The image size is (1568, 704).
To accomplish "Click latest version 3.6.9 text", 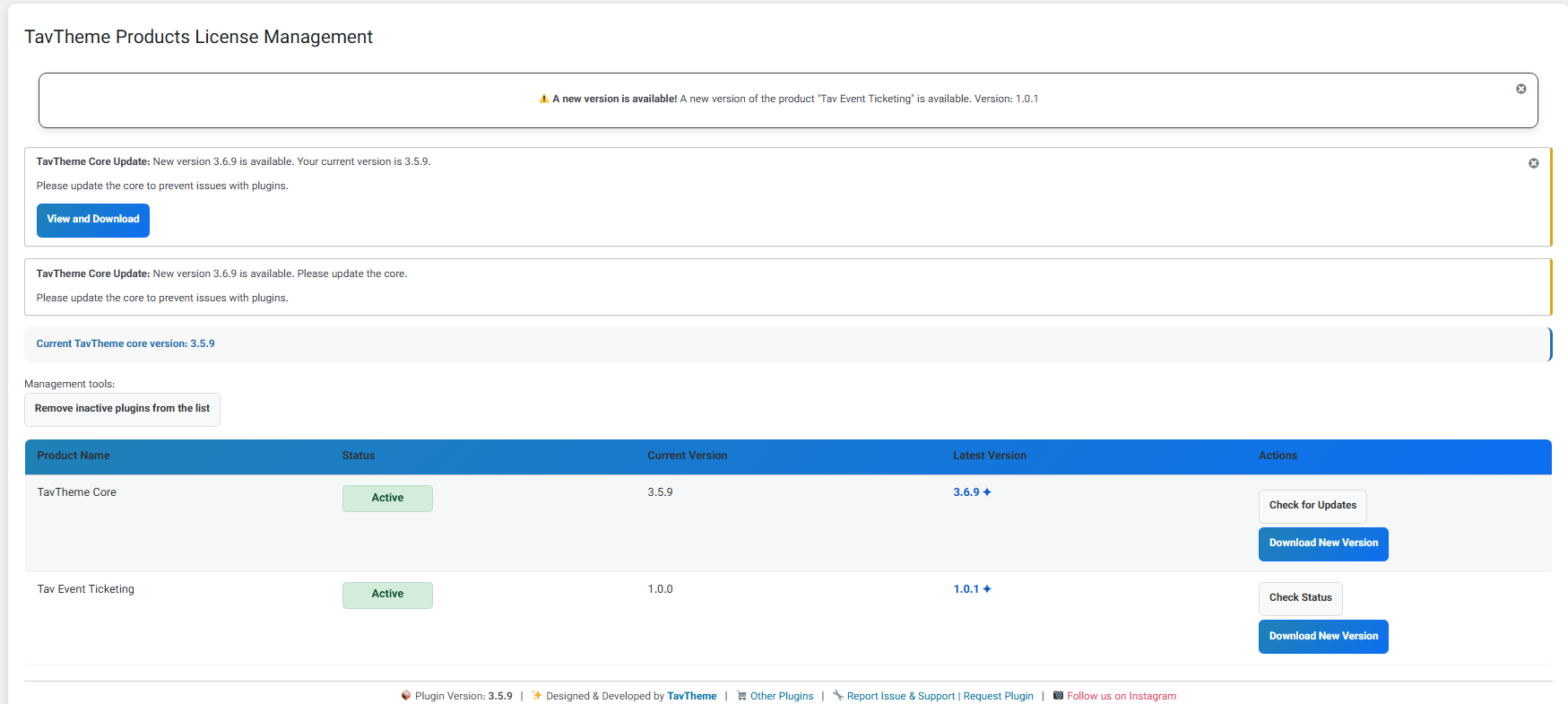I will click(x=966, y=492).
